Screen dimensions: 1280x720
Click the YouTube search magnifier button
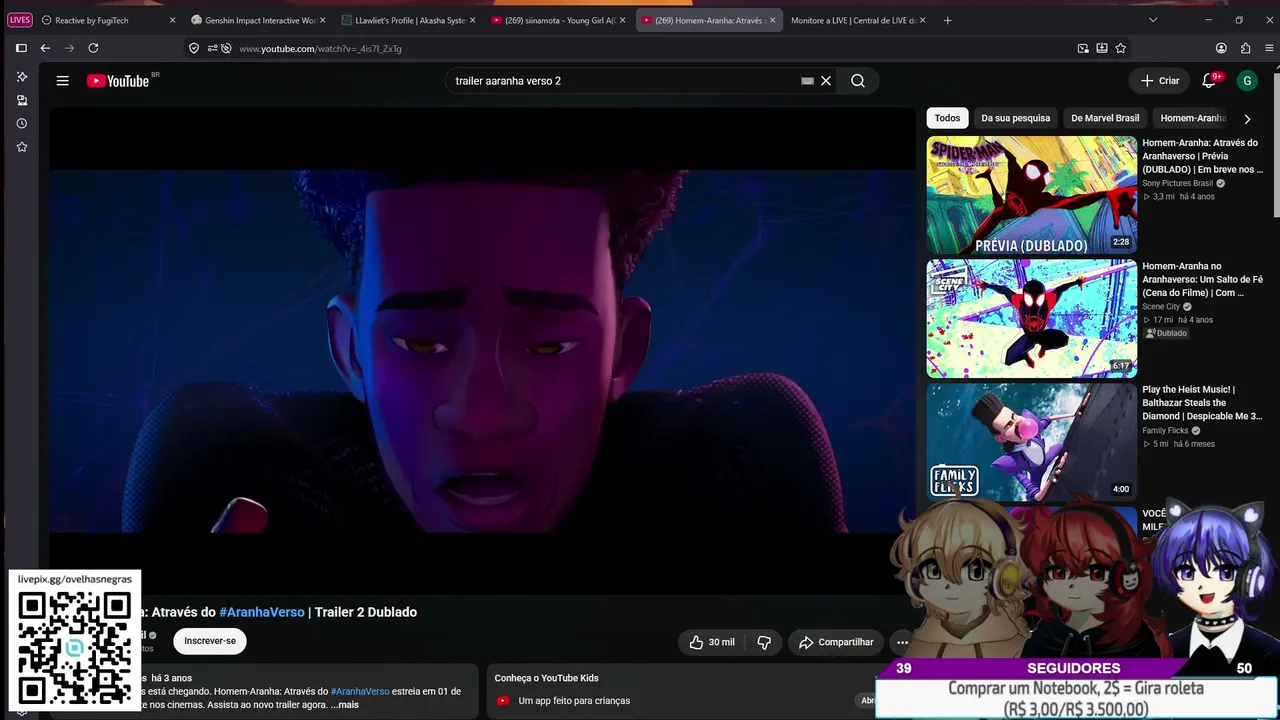point(858,81)
